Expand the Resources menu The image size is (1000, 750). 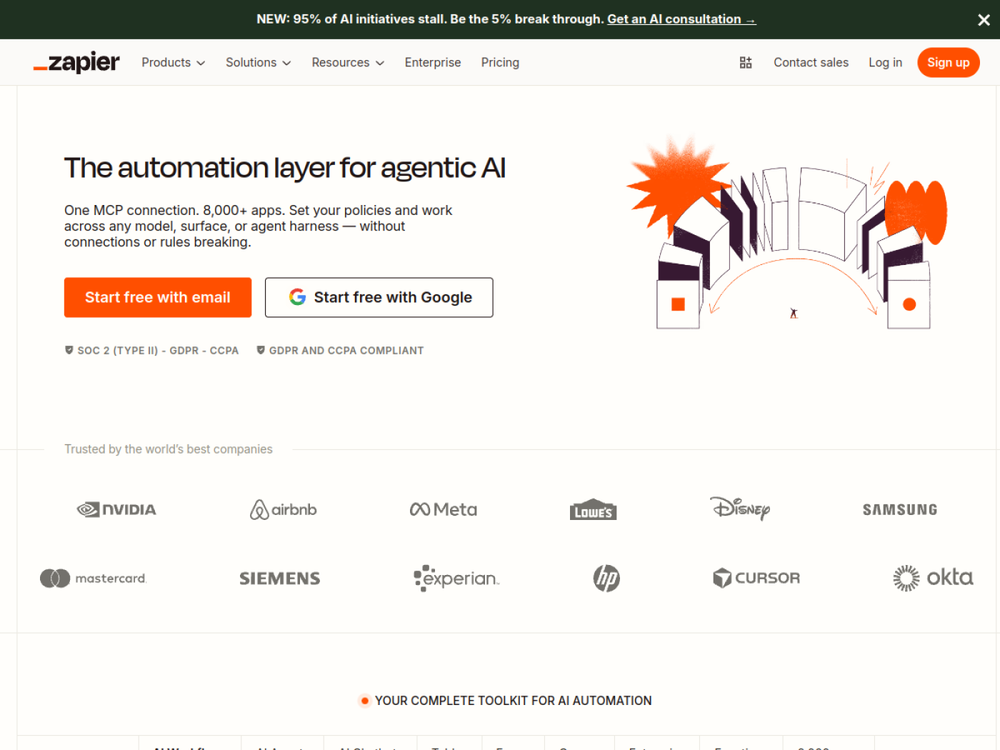click(x=348, y=62)
